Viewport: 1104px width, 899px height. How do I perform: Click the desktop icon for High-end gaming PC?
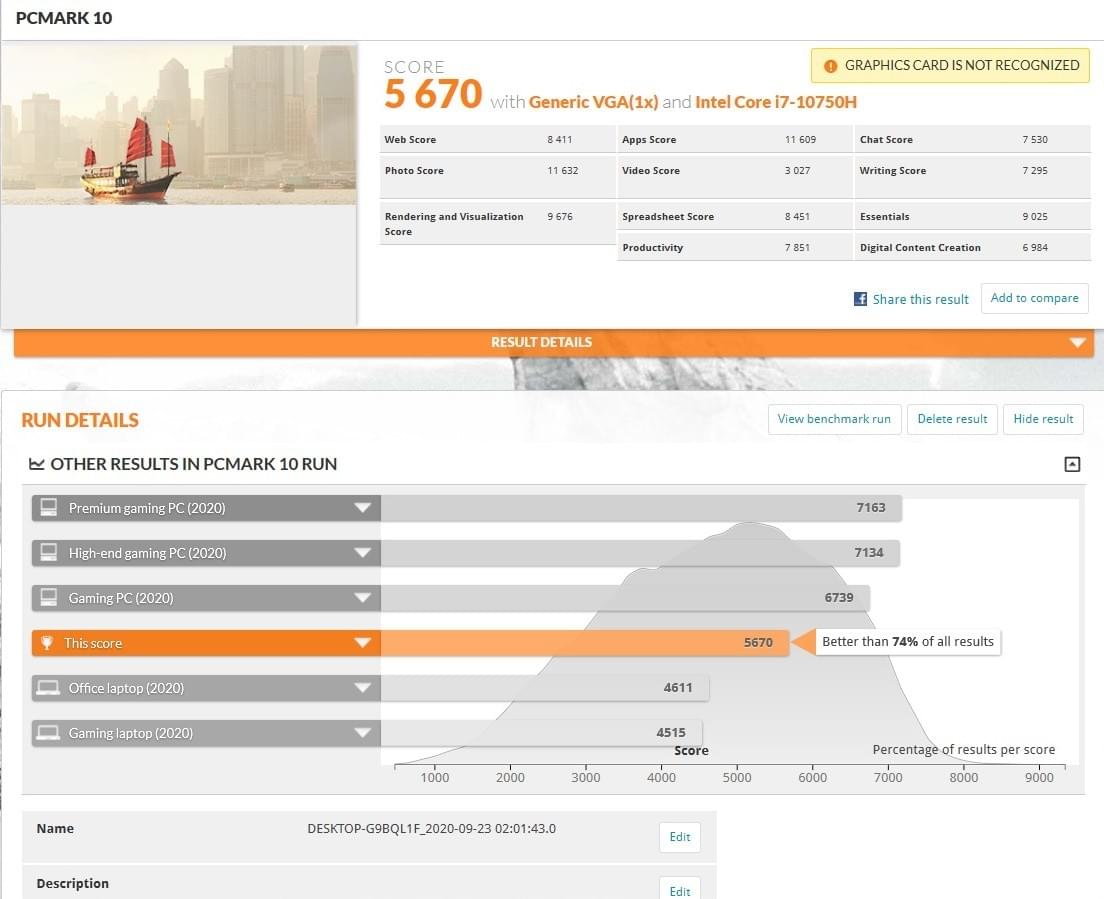49,553
